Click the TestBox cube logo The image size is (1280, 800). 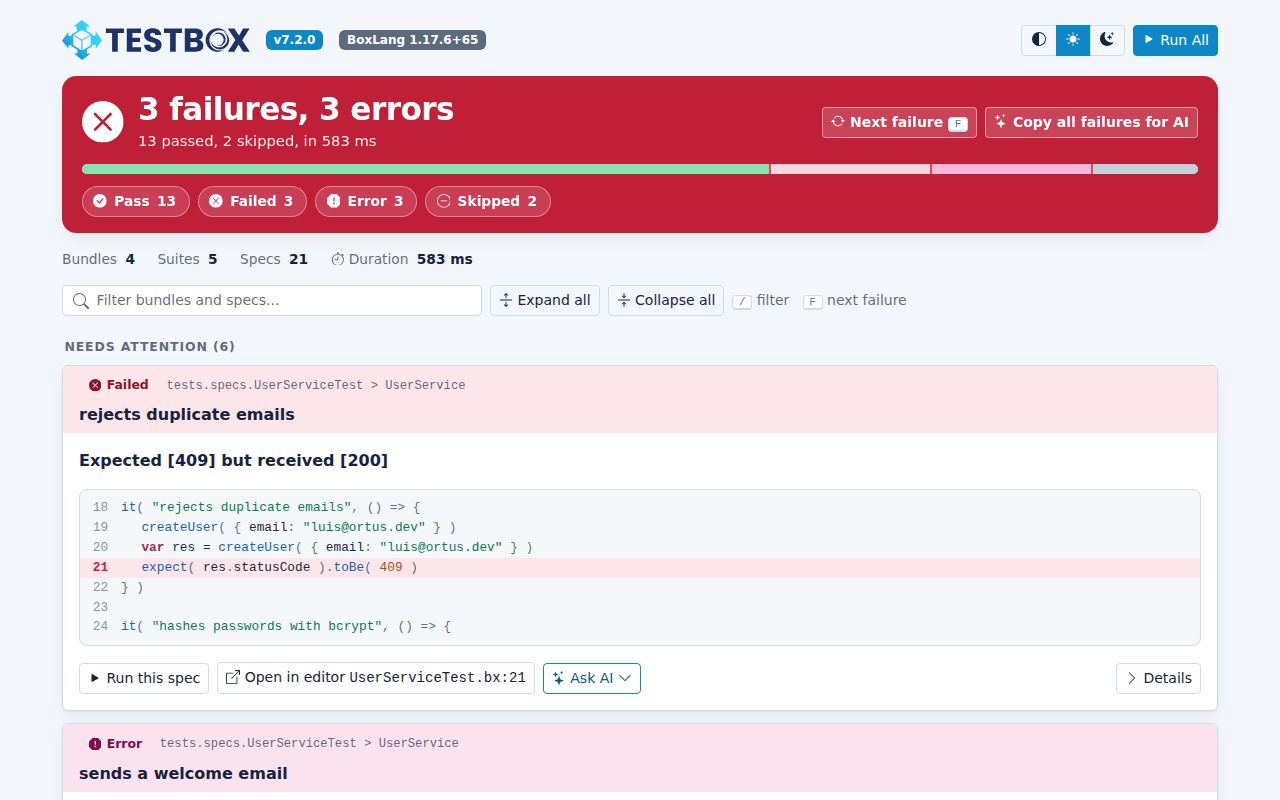click(82, 40)
